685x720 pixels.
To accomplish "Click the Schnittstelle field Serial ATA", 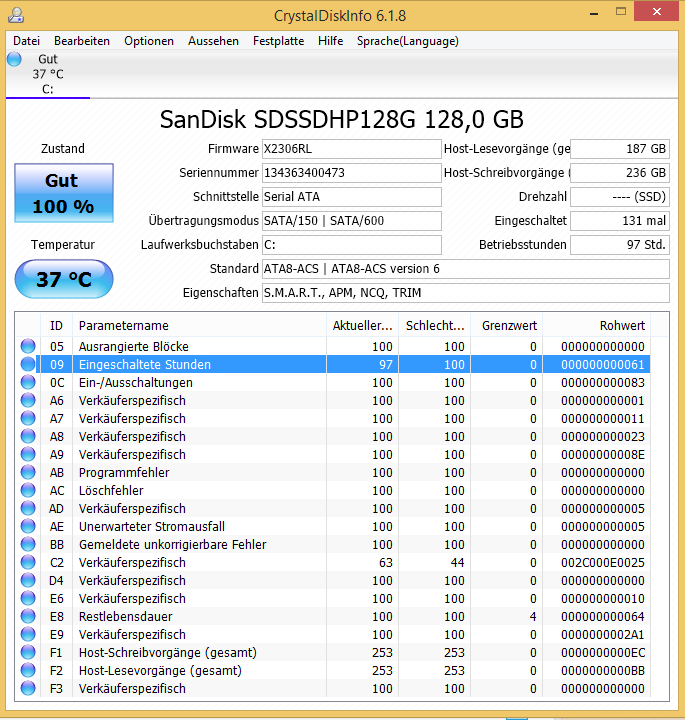I will [x=352, y=197].
